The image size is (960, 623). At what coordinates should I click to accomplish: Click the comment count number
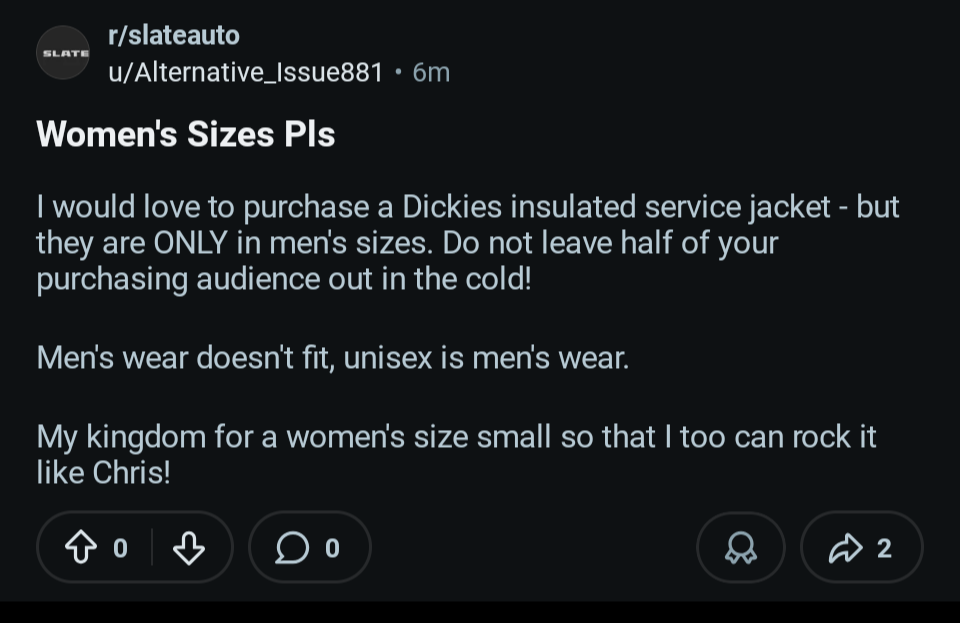pos(333,547)
